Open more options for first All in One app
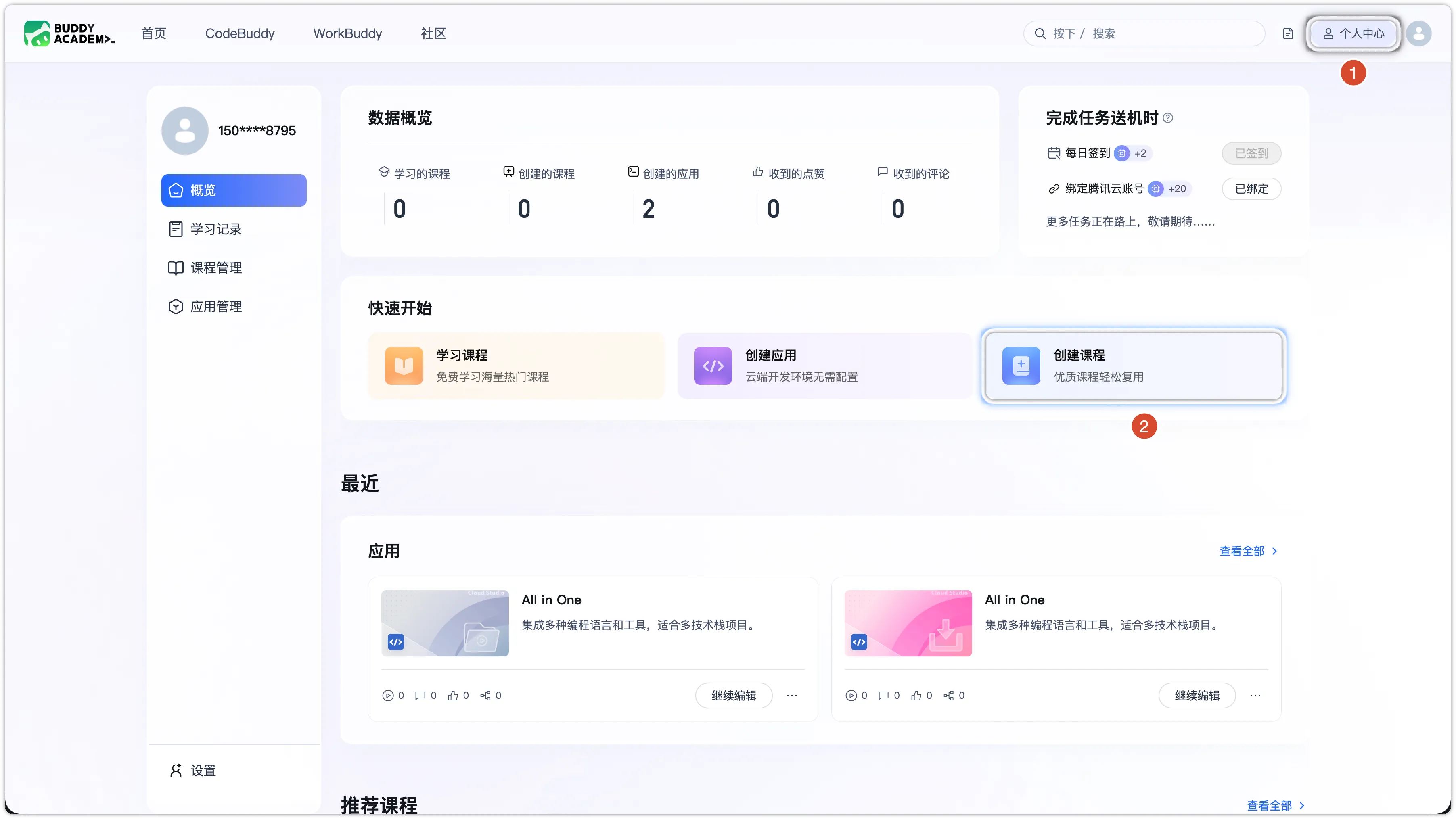1456x819 pixels. [792, 695]
